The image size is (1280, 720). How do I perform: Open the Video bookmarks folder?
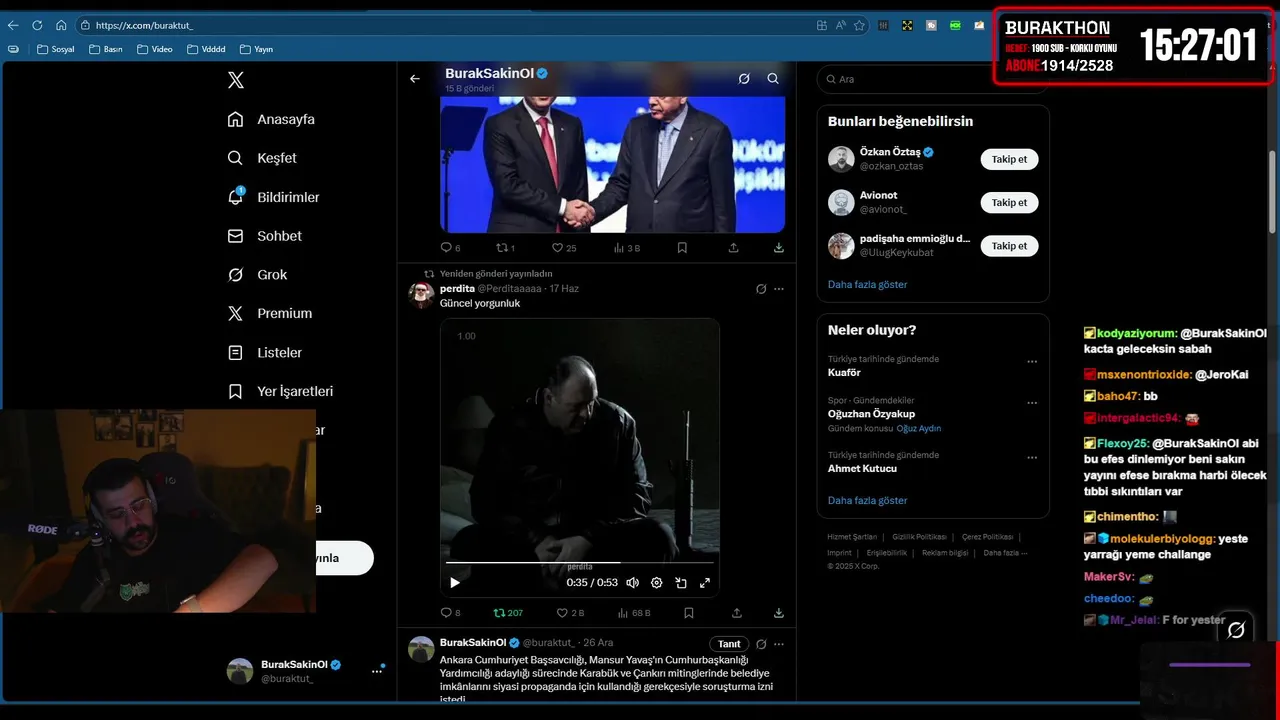point(155,49)
